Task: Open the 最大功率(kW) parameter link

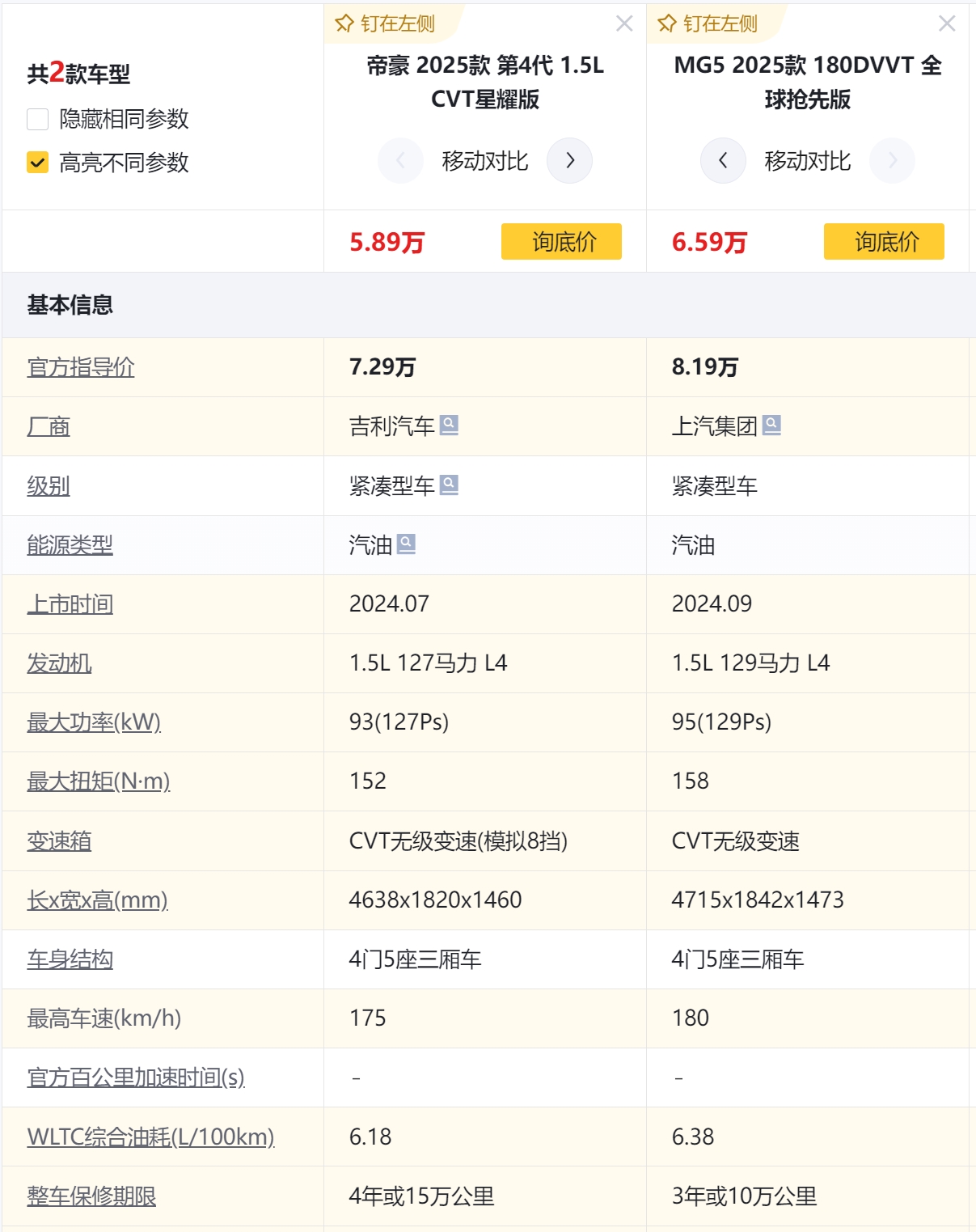Action: click(94, 722)
